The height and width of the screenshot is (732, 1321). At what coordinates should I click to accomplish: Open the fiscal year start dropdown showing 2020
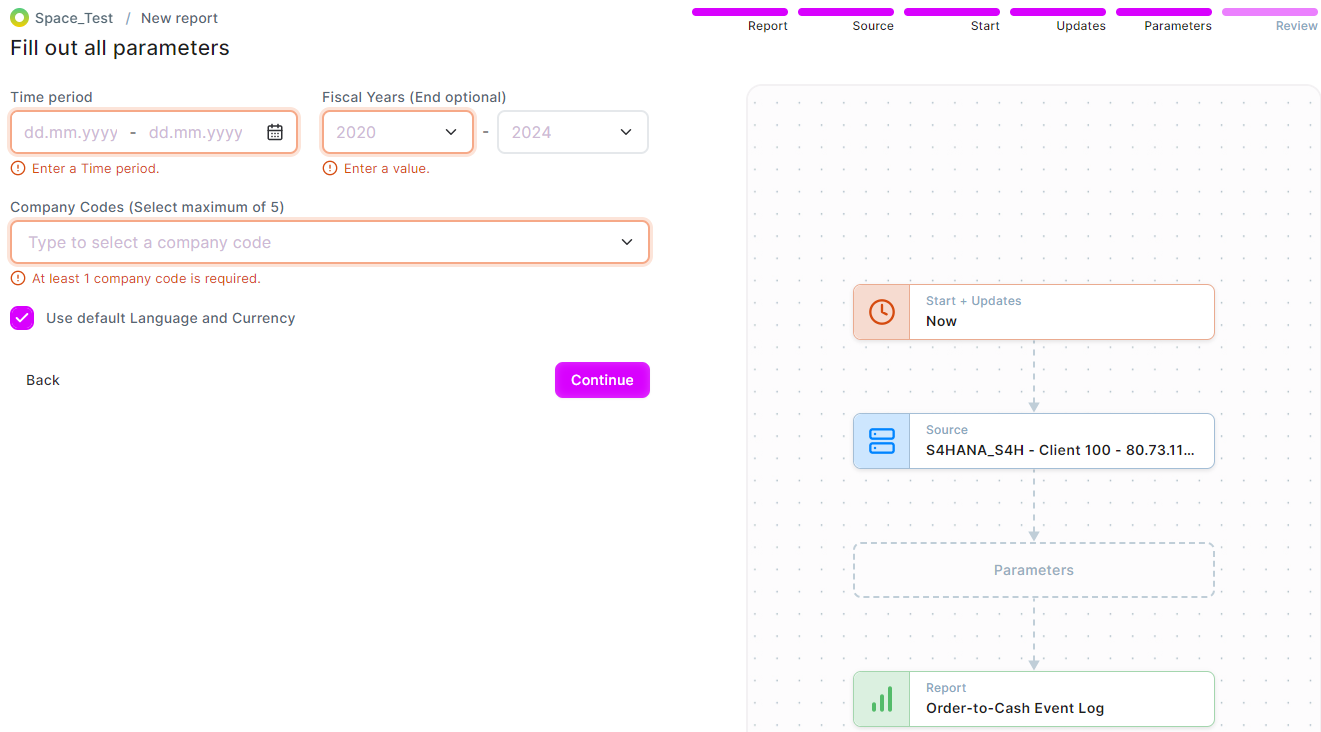coord(397,131)
